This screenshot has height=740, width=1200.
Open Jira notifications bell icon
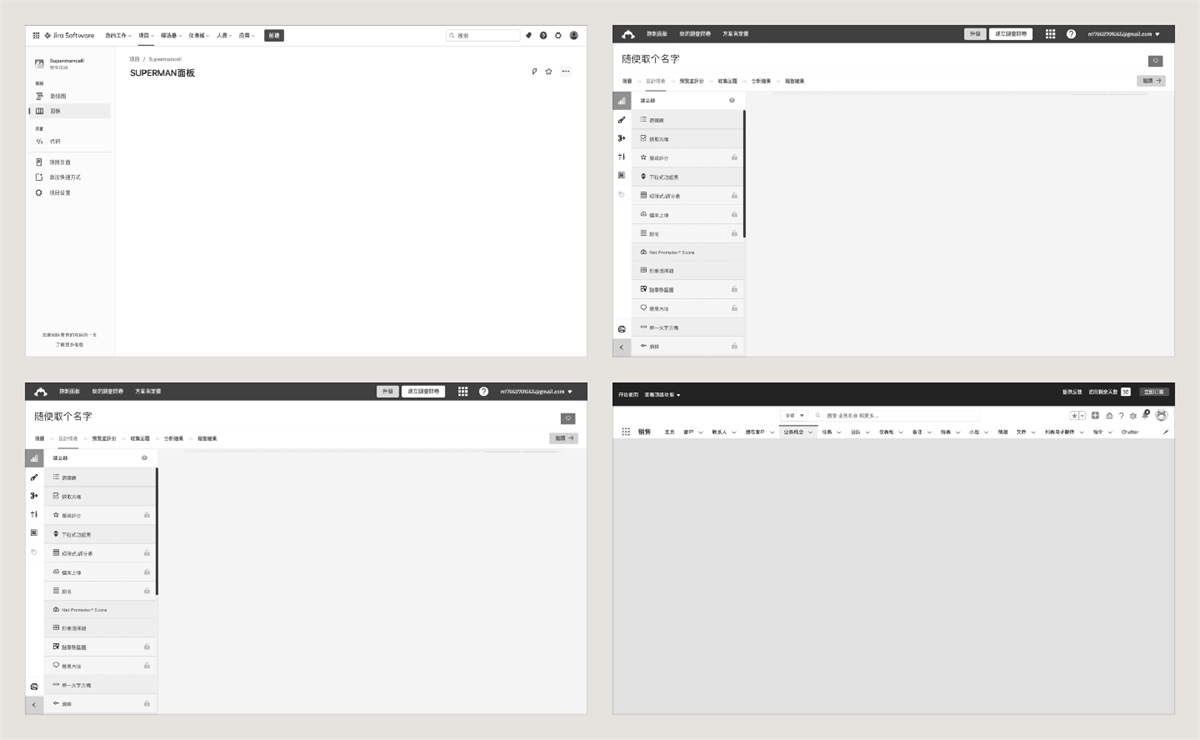tap(528, 35)
